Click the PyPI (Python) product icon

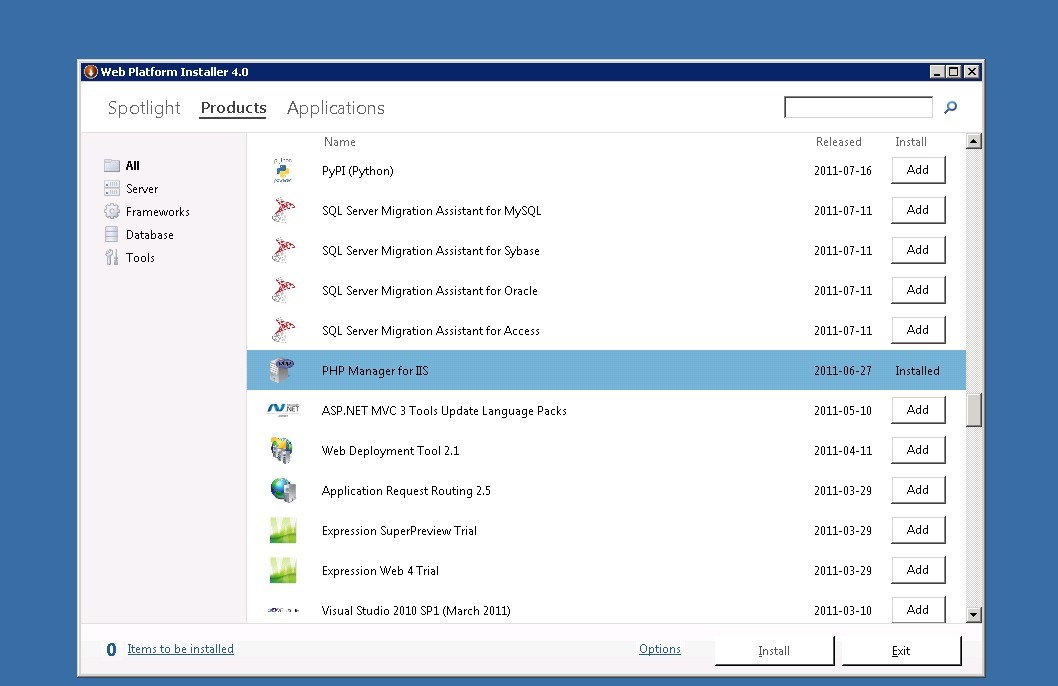click(x=283, y=171)
